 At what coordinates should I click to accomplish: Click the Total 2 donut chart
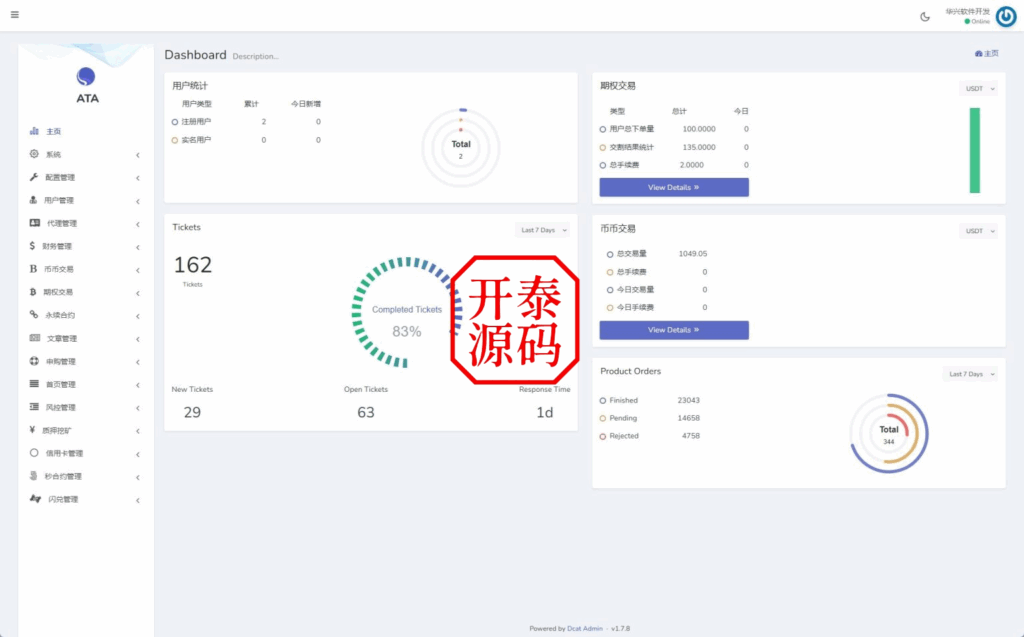click(460, 148)
